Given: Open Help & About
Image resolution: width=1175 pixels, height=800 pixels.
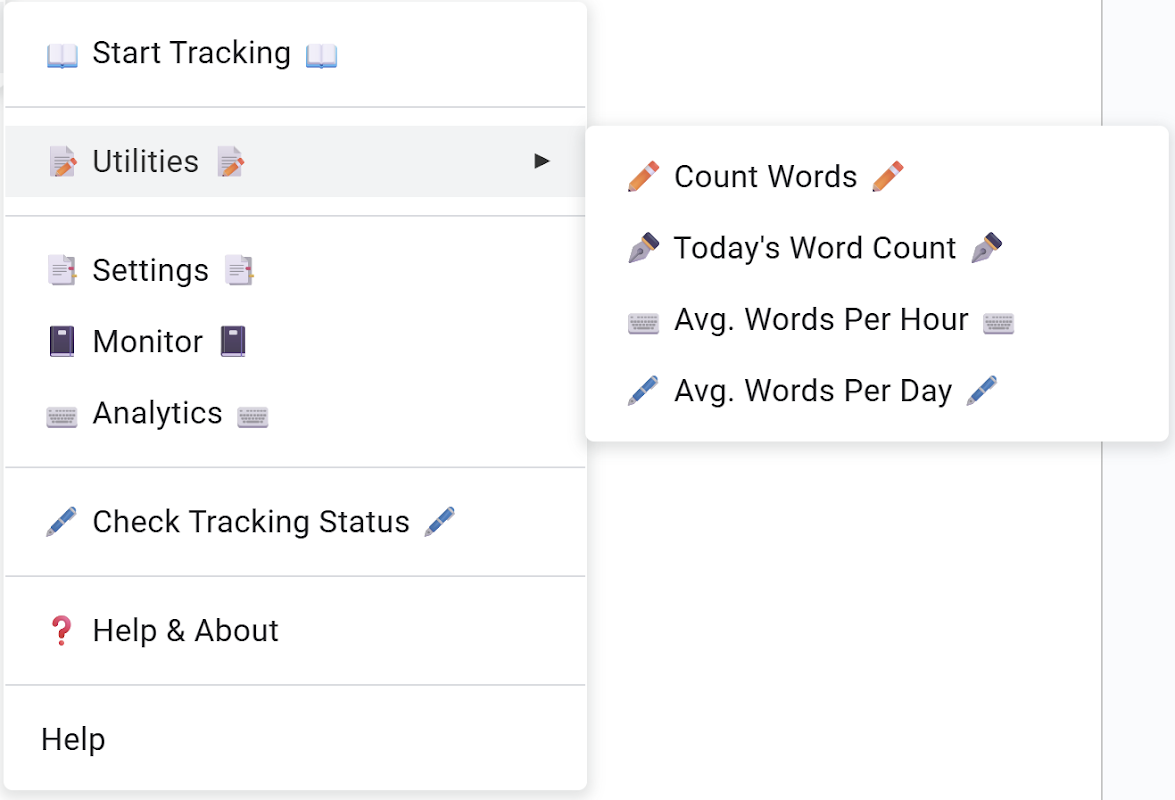Looking at the screenshot, I should tap(186, 631).
